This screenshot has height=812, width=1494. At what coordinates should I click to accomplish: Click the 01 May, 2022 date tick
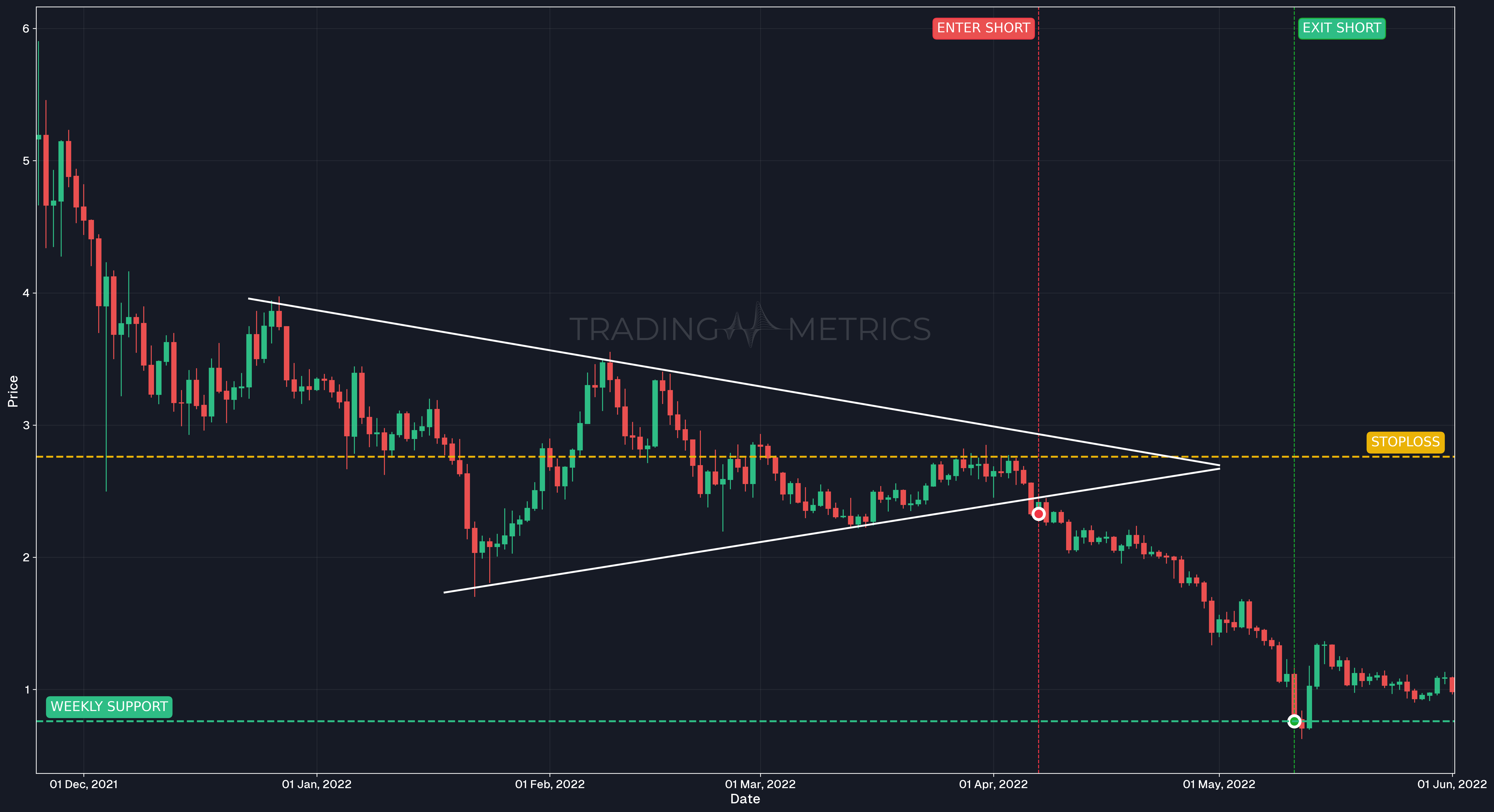pos(1219,784)
